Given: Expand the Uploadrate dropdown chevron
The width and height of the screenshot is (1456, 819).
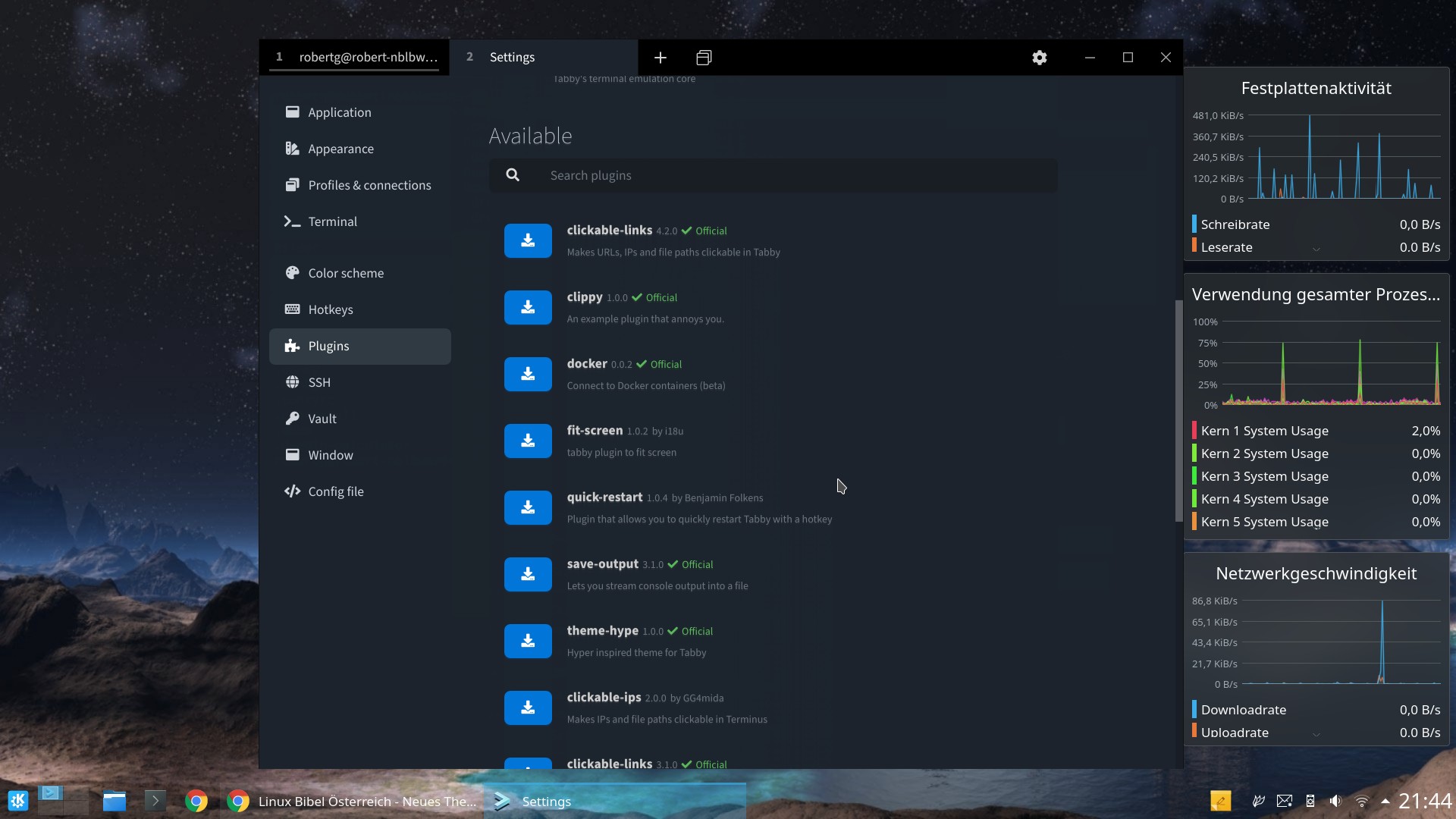Looking at the screenshot, I should [x=1316, y=734].
